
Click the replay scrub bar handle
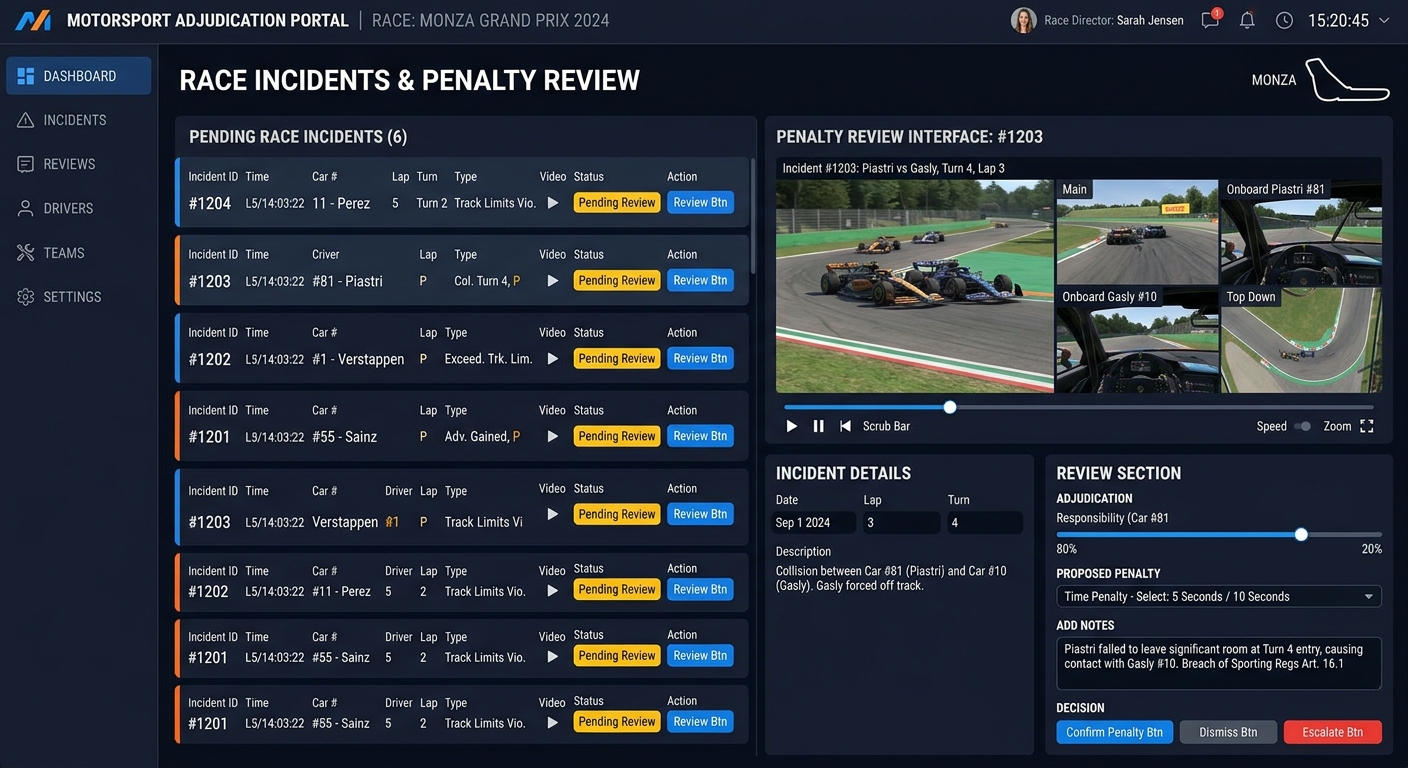[950, 407]
